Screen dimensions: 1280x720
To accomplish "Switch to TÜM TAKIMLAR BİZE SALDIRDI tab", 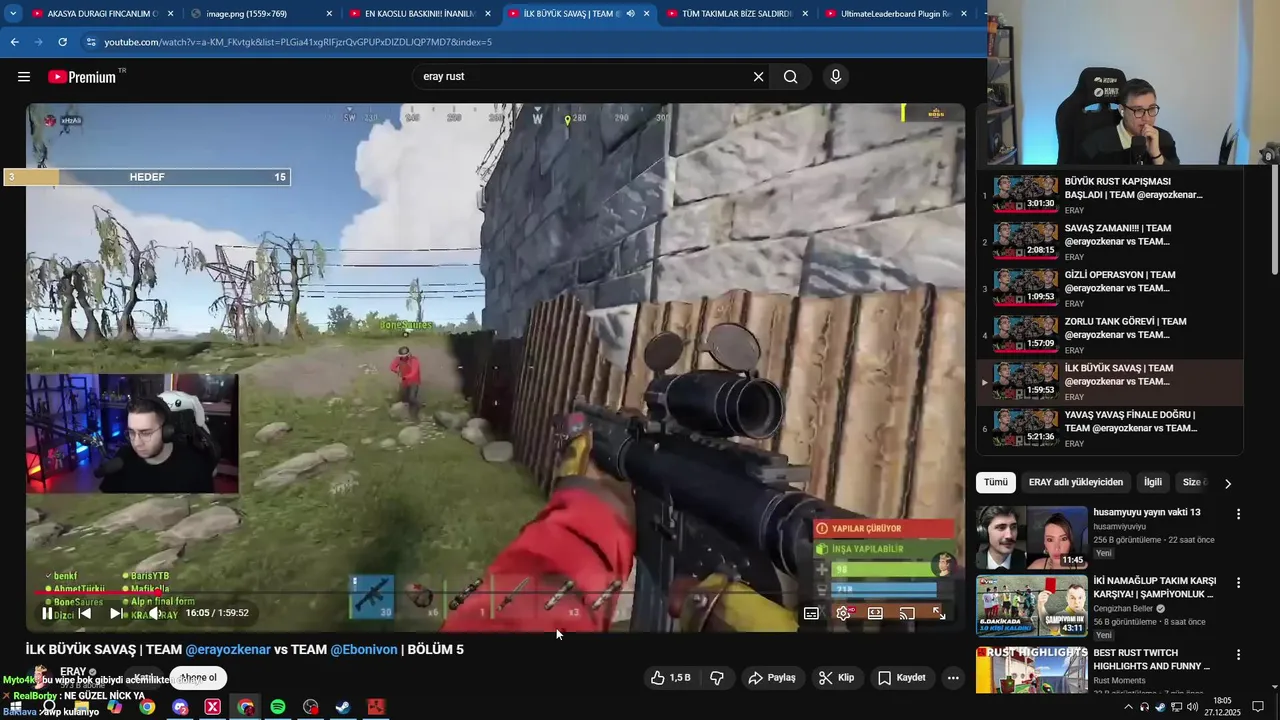I will click(x=736, y=14).
